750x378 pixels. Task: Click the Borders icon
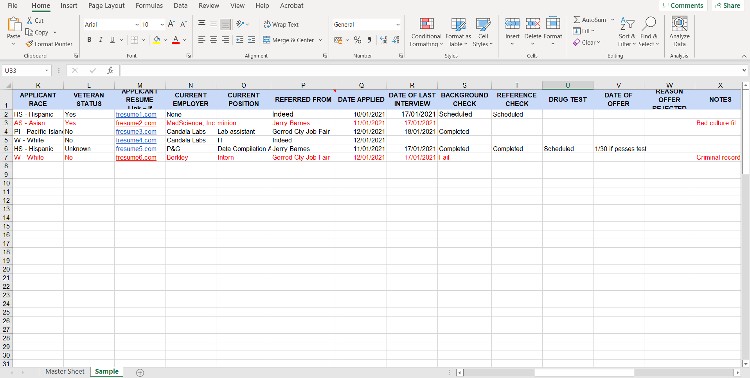pyautogui.click(x=134, y=40)
